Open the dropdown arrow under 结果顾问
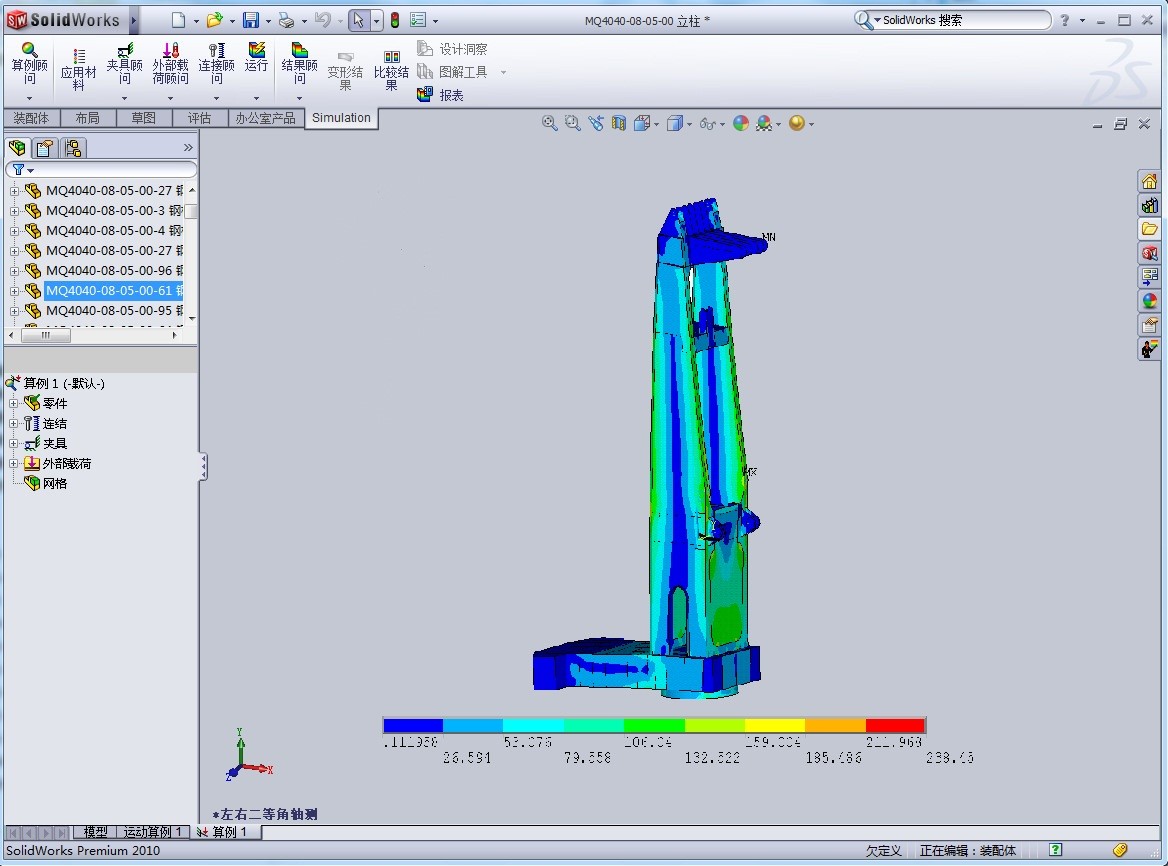Image resolution: width=1168 pixels, height=866 pixels. (299, 98)
